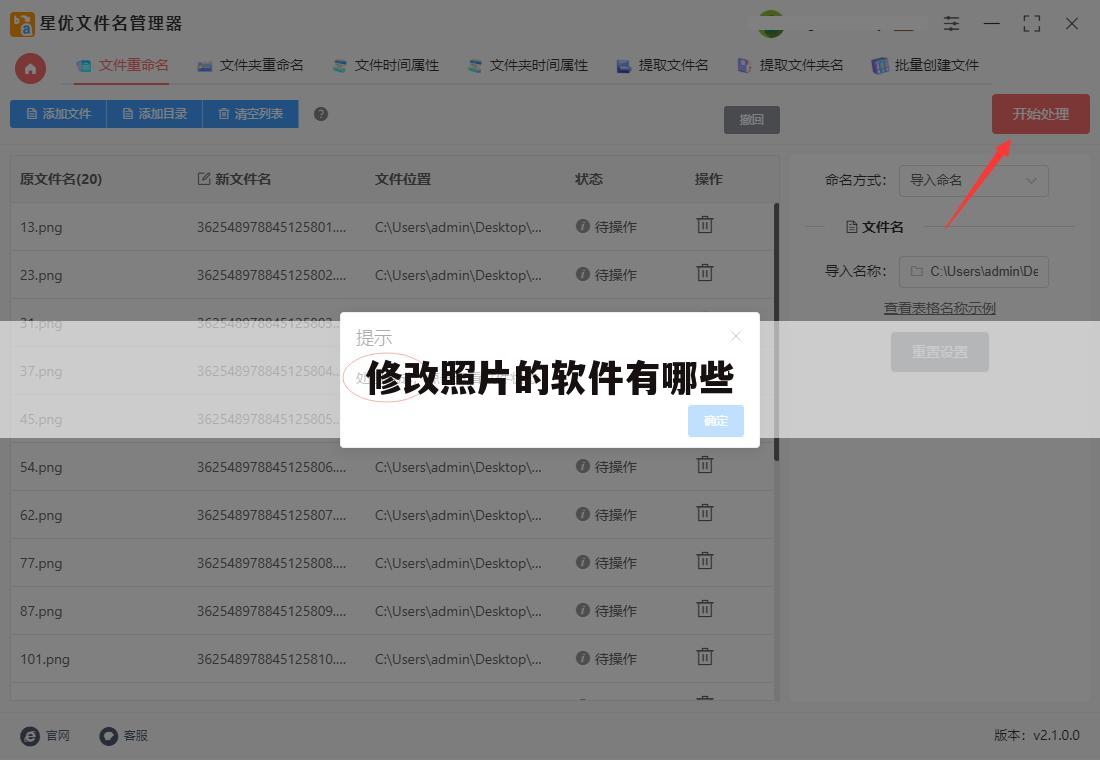The image size is (1100, 760).
Task: Confirm the dialog with 确定 button
Action: [716, 420]
